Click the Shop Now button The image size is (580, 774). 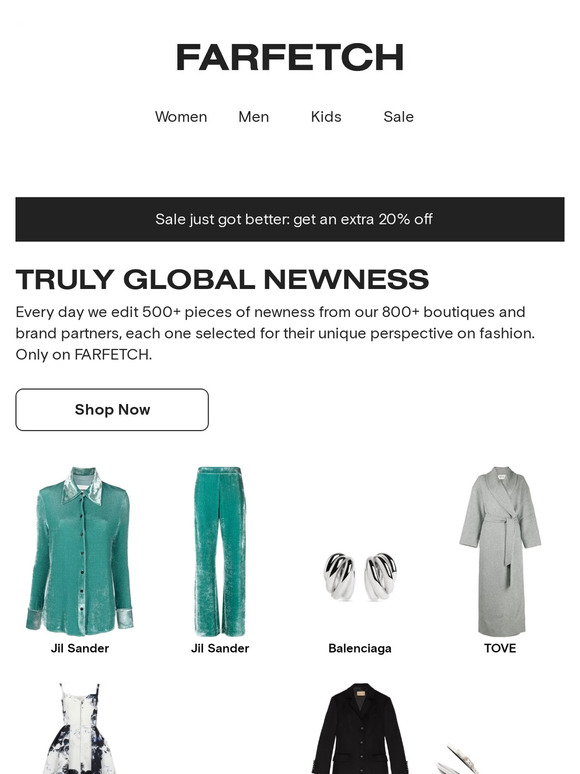click(112, 410)
